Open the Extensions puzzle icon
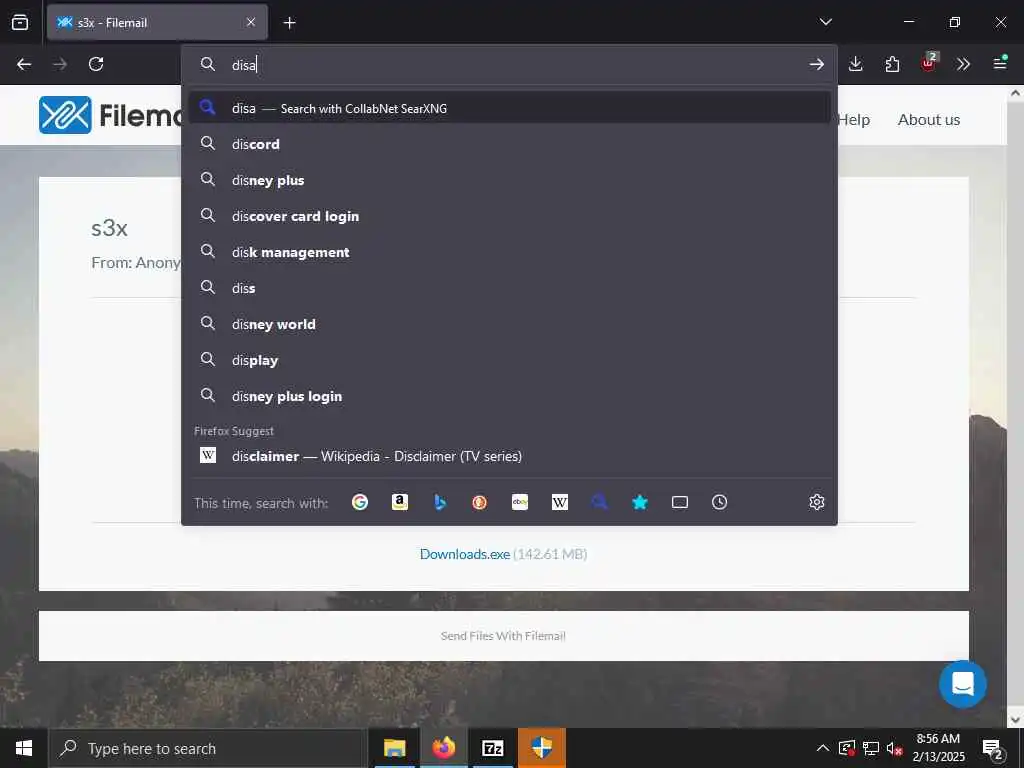Screen dimensions: 1024x768 pyautogui.click(x=892, y=64)
